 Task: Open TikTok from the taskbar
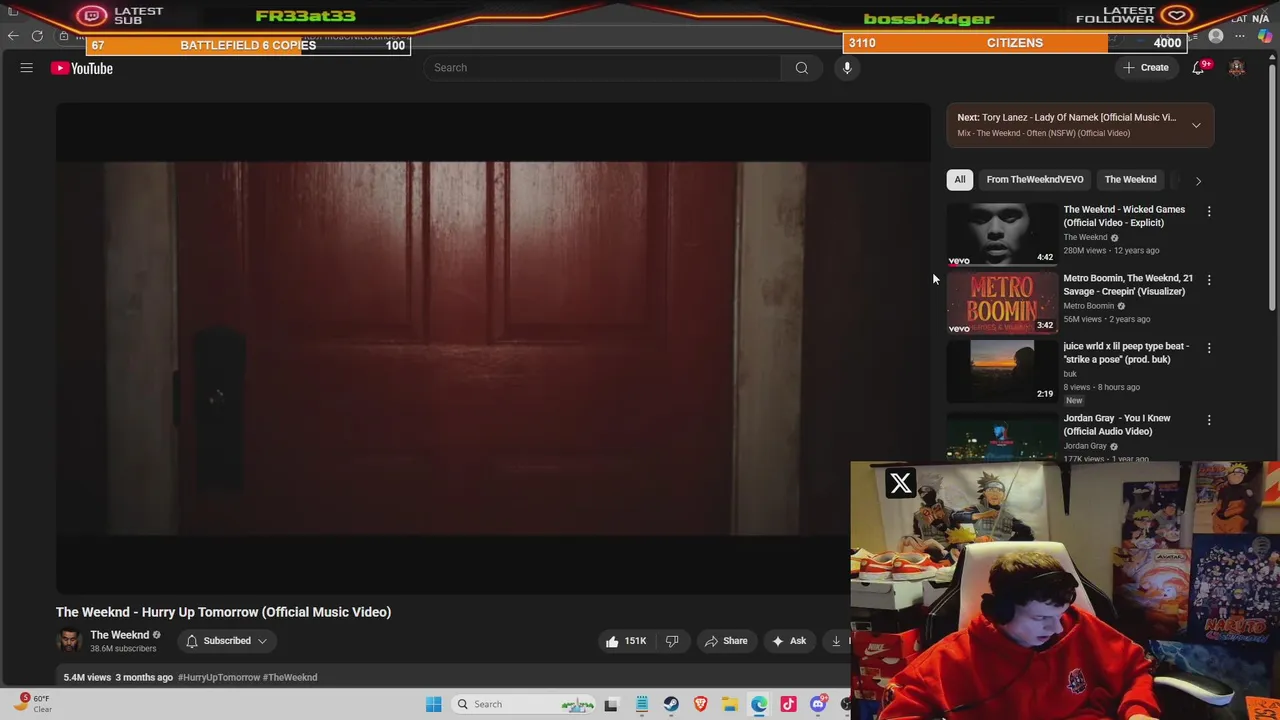[788, 704]
